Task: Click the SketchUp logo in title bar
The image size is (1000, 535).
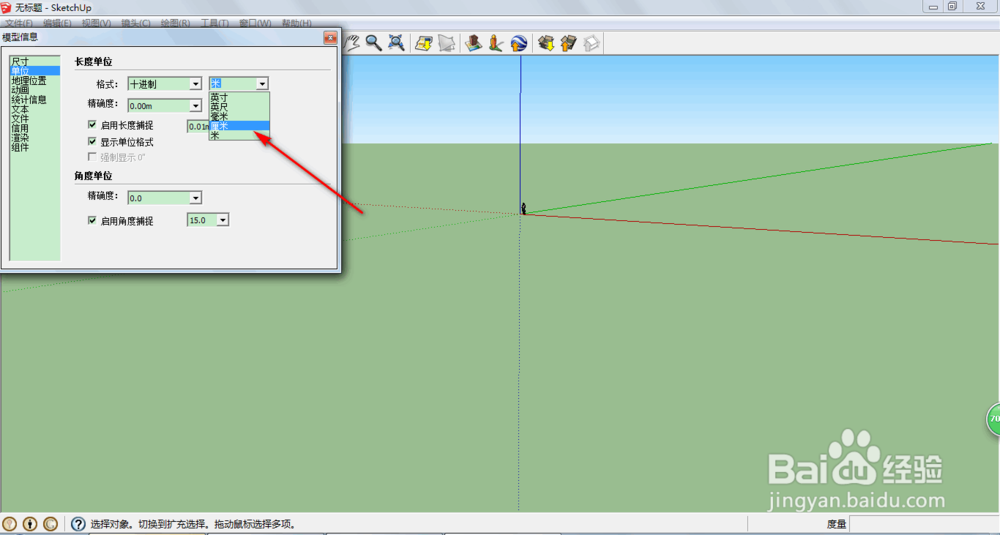Action: (x=6, y=7)
